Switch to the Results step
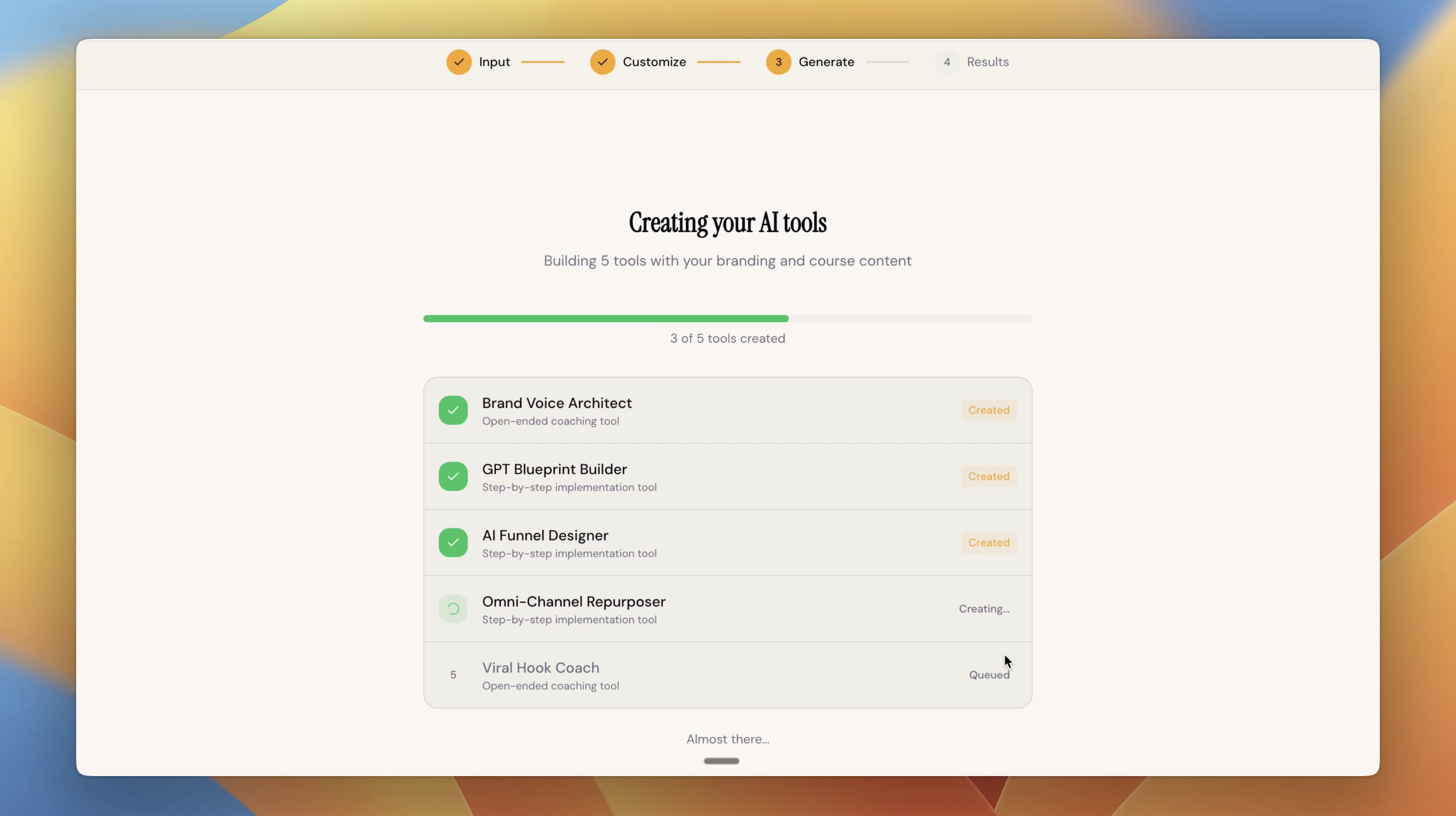Screen dimensions: 1456x816 click(987, 62)
